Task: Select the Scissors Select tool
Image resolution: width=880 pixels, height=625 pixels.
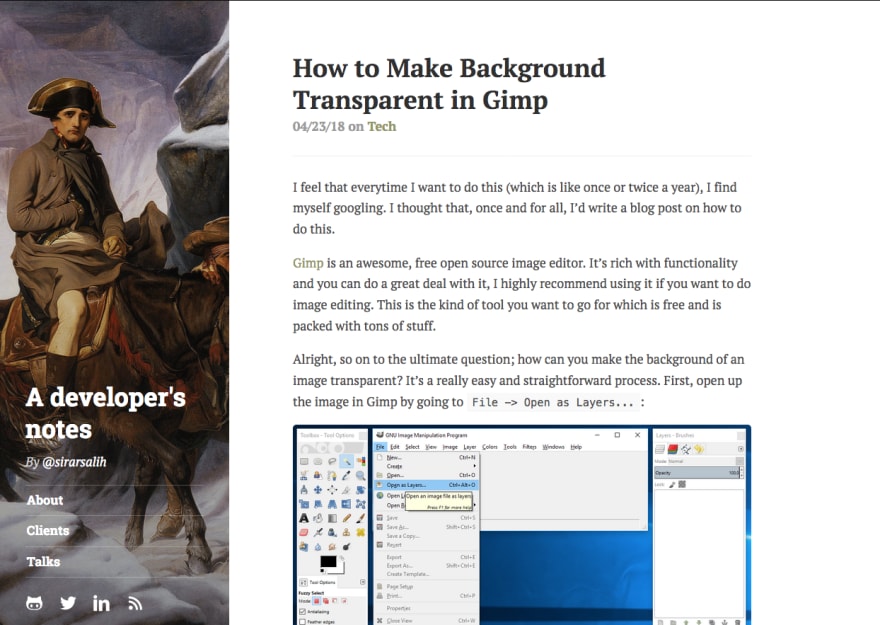Action: click(x=304, y=475)
